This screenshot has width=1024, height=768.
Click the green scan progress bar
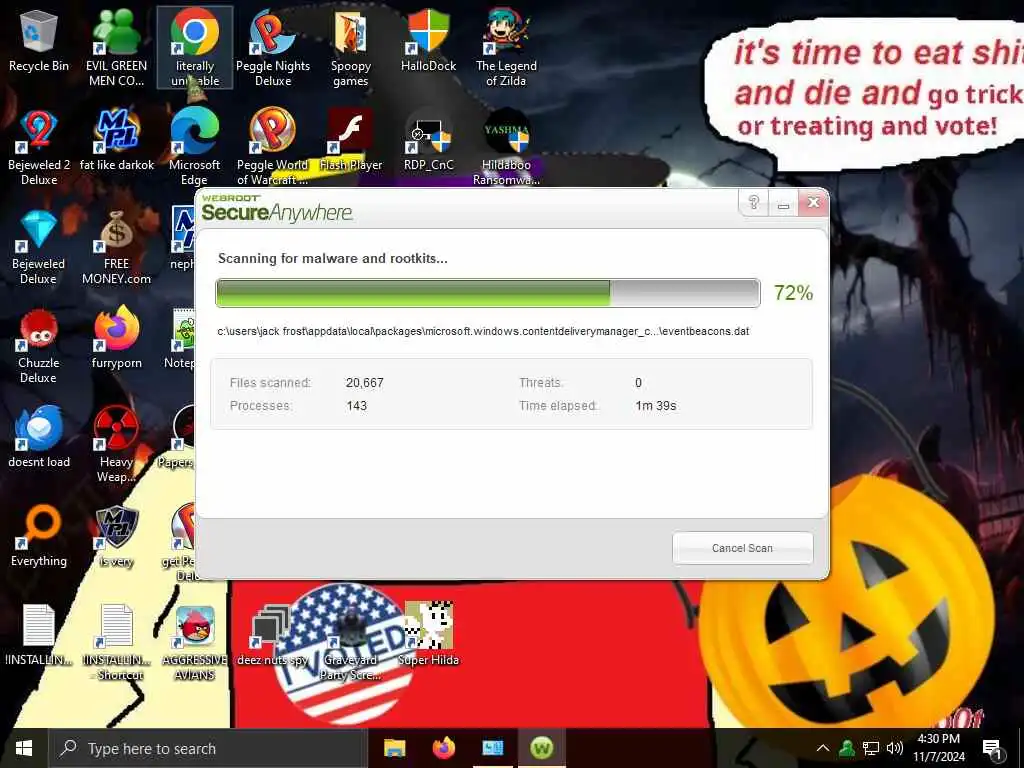point(488,293)
